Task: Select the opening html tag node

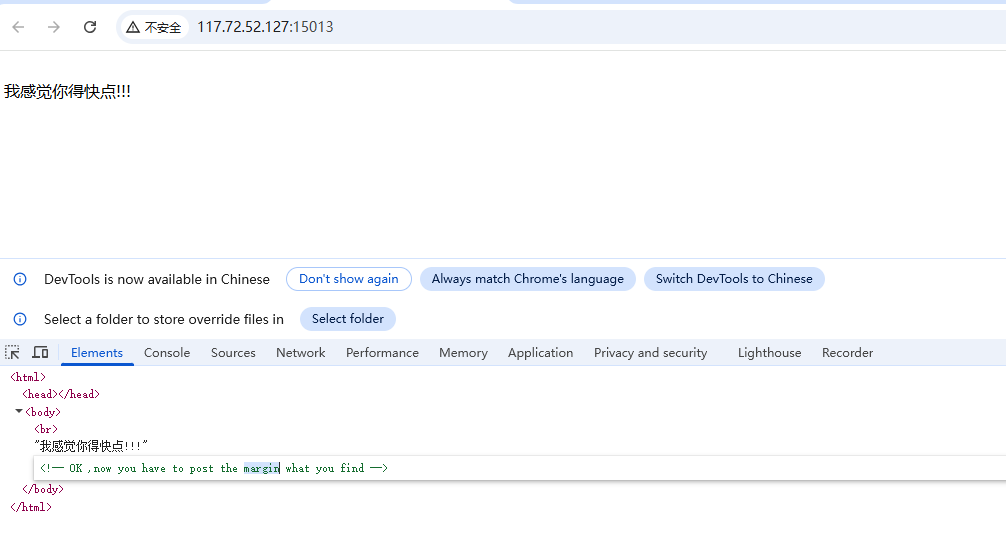Action: [28, 377]
